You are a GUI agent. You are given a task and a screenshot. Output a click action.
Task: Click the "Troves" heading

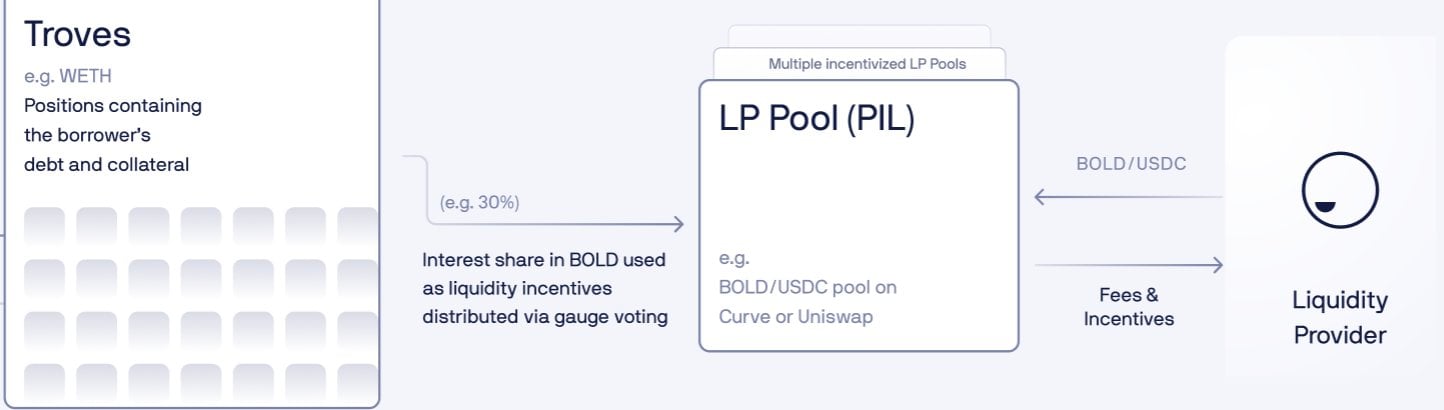tap(77, 34)
